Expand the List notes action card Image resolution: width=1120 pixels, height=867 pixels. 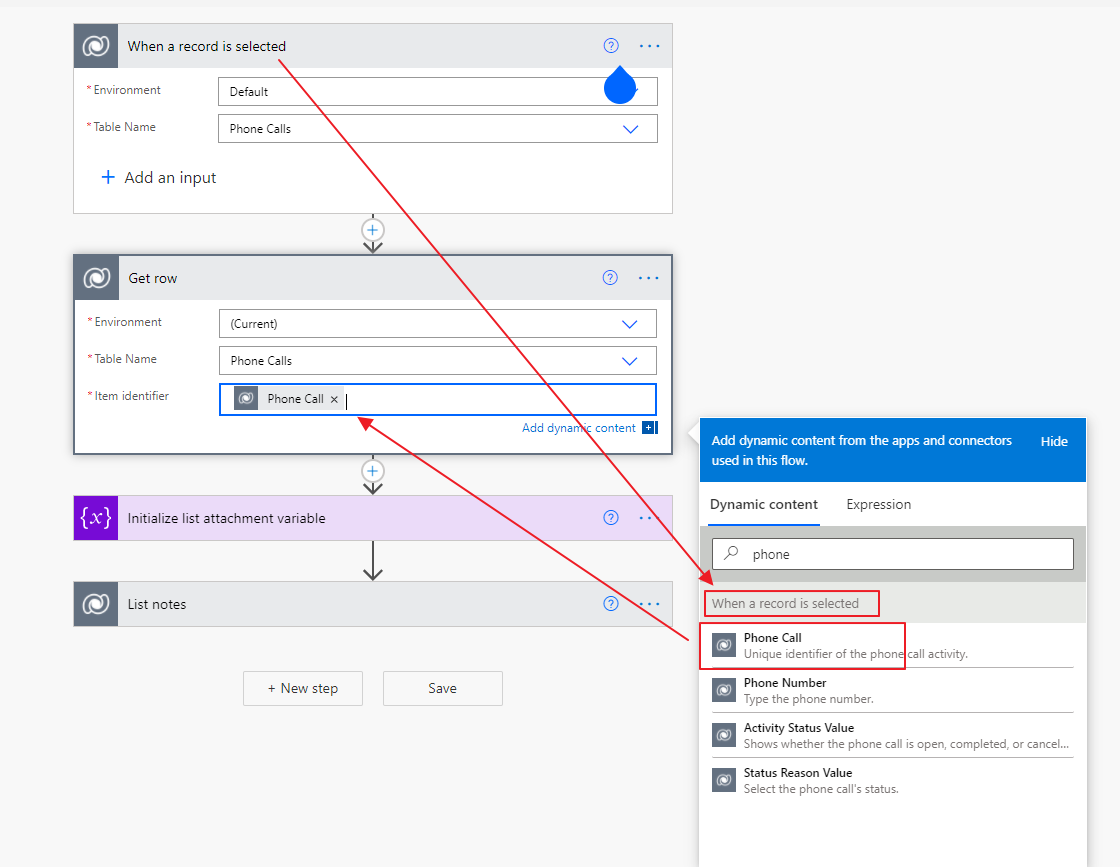click(373, 604)
